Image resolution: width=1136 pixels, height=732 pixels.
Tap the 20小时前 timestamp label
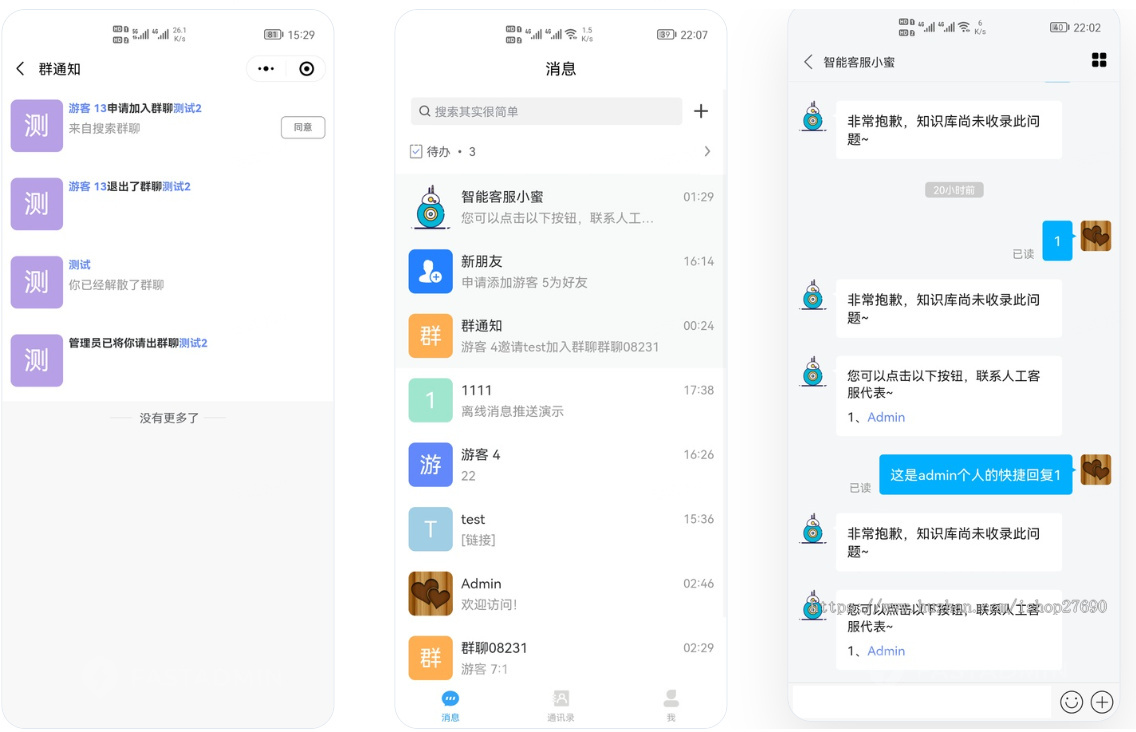pyautogui.click(x=953, y=190)
